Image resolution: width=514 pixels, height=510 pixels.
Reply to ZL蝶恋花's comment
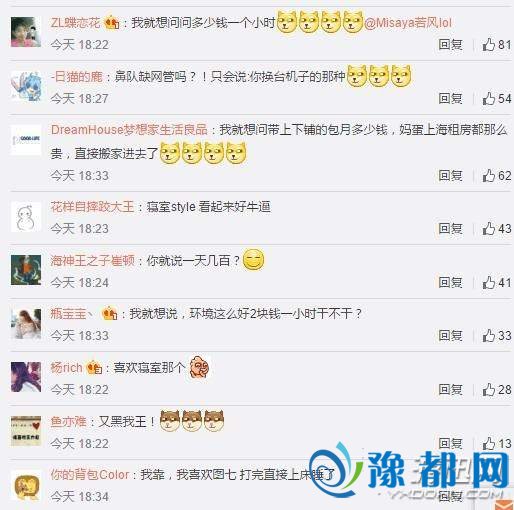tap(450, 44)
